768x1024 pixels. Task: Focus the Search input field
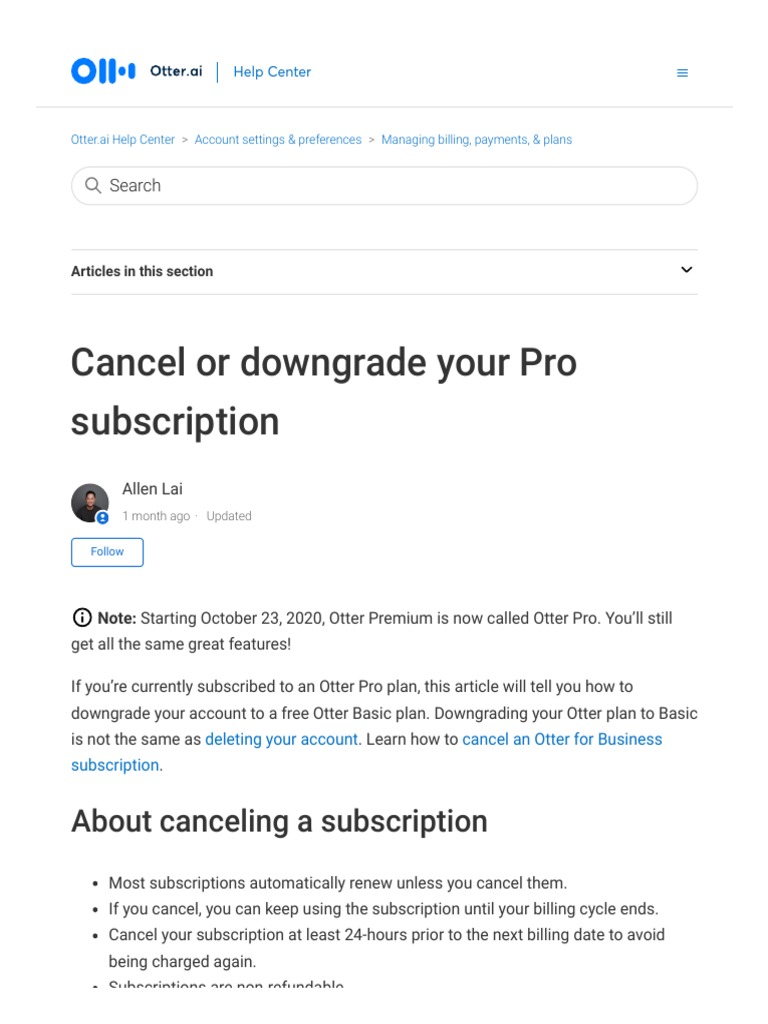pos(400,186)
